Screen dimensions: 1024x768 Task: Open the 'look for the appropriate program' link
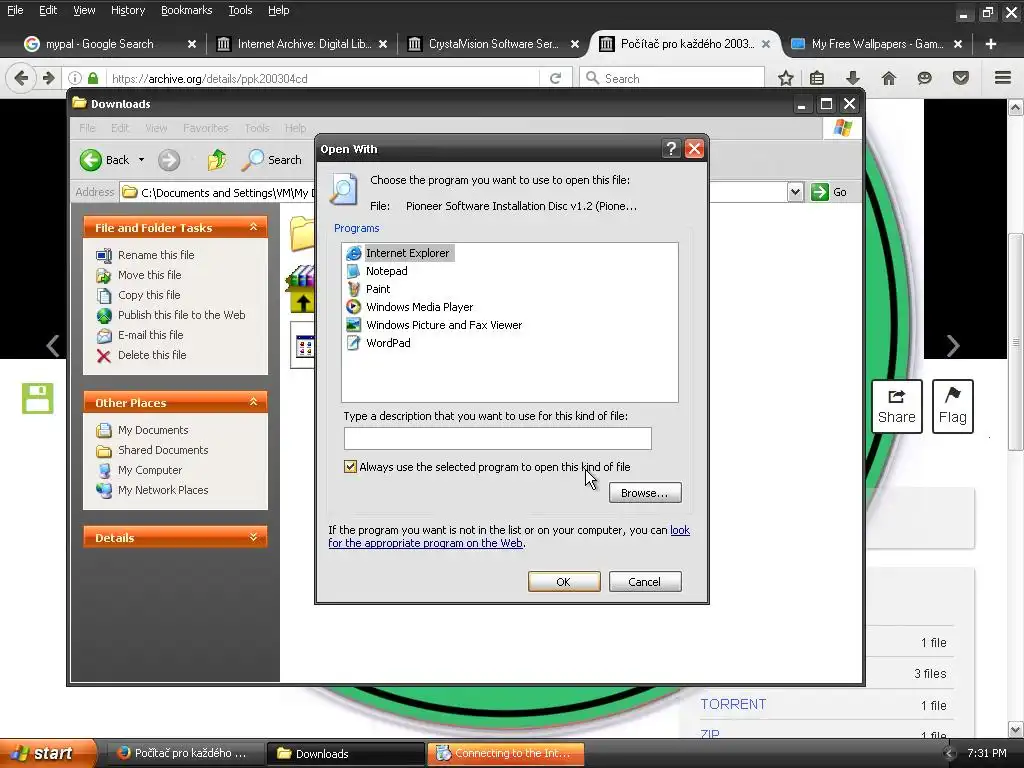click(x=509, y=537)
